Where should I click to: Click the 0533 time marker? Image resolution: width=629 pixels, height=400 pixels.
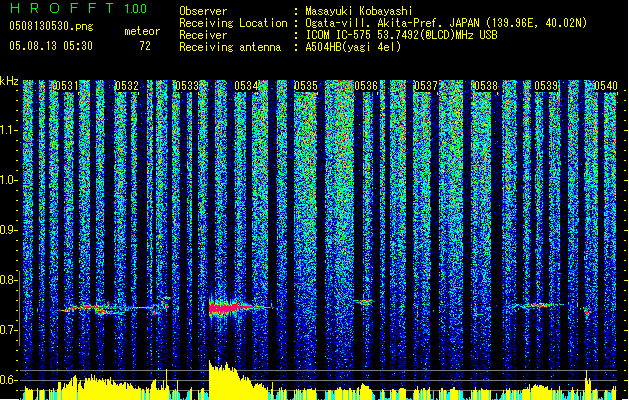(187, 86)
